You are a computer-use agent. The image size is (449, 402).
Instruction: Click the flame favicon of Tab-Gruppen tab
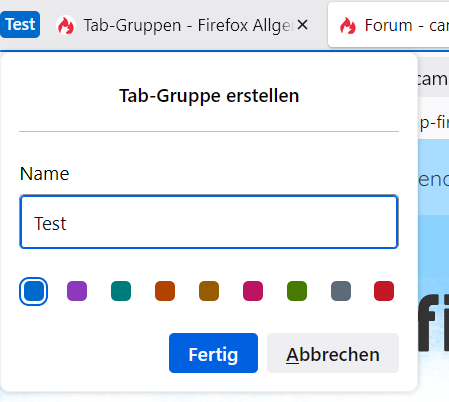66,25
